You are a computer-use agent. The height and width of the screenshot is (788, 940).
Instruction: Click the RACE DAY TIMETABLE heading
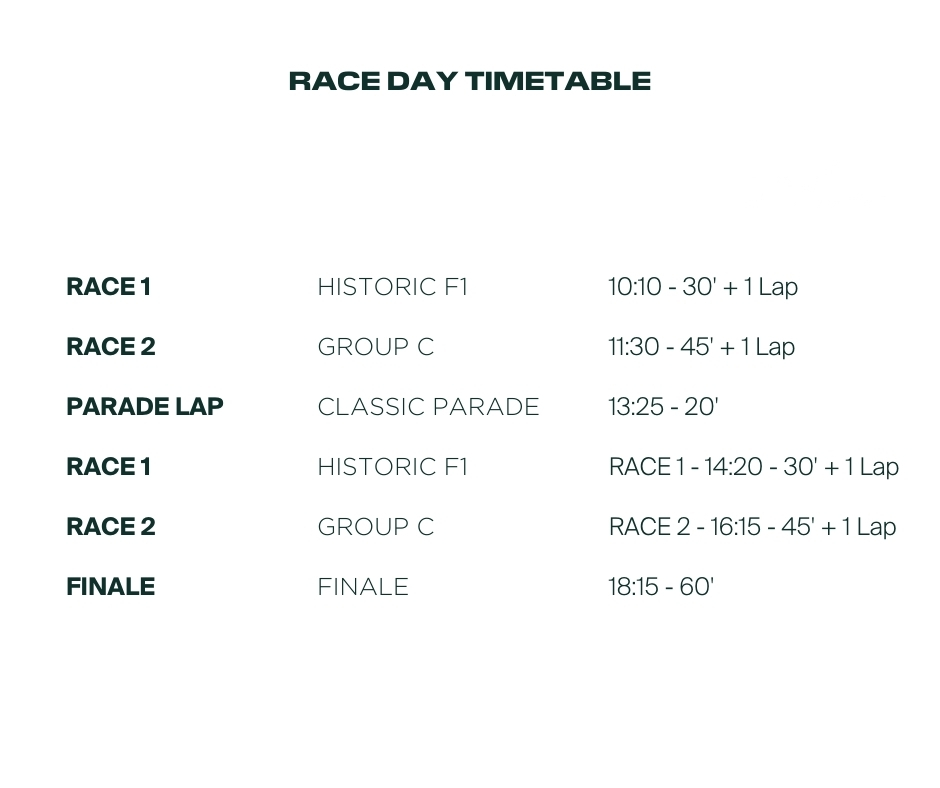[470, 81]
